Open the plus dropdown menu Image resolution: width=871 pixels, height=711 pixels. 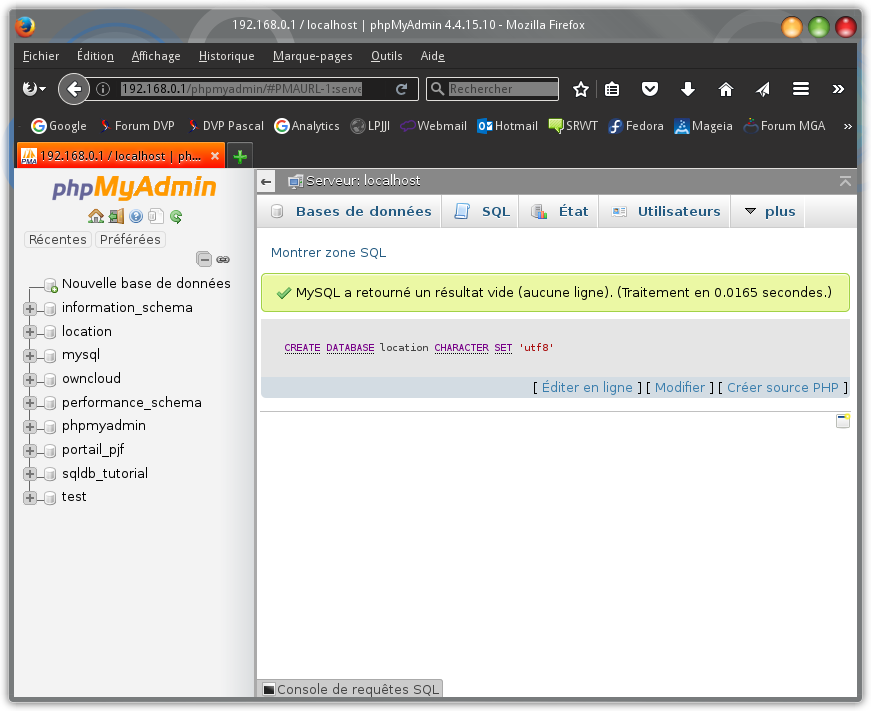pyautogui.click(x=769, y=212)
